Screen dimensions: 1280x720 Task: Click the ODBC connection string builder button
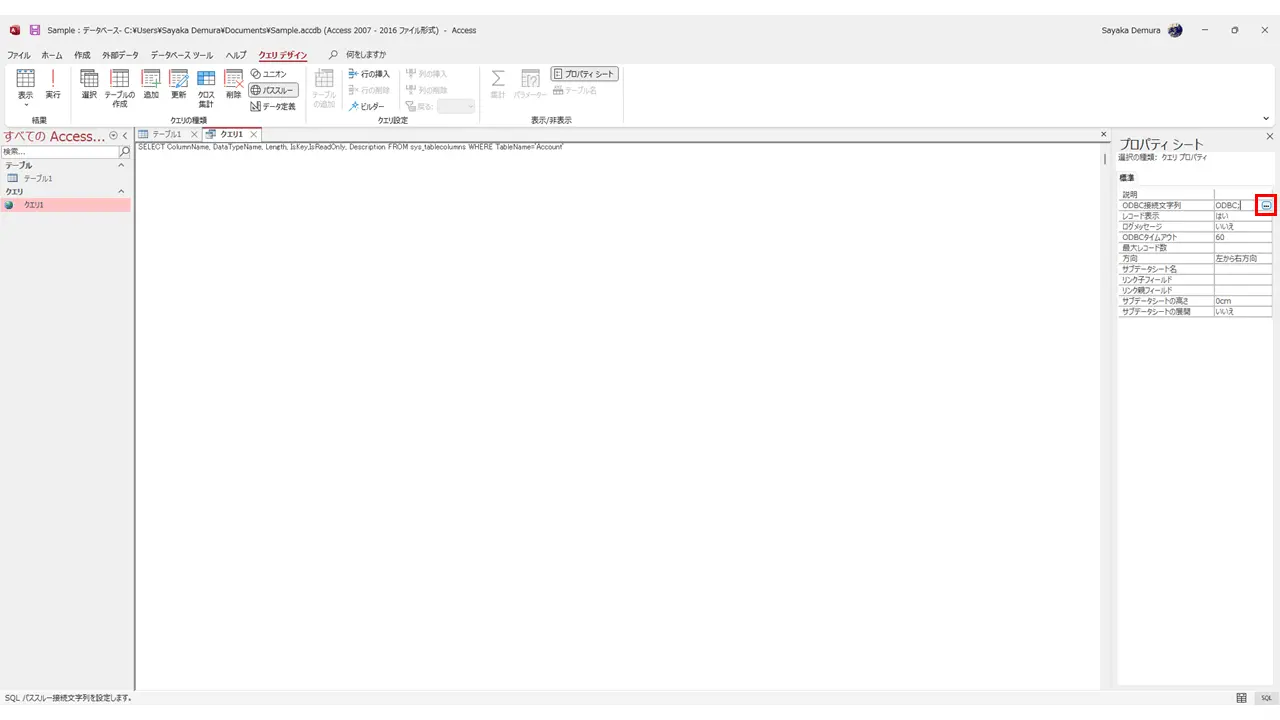click(1266, 205)
